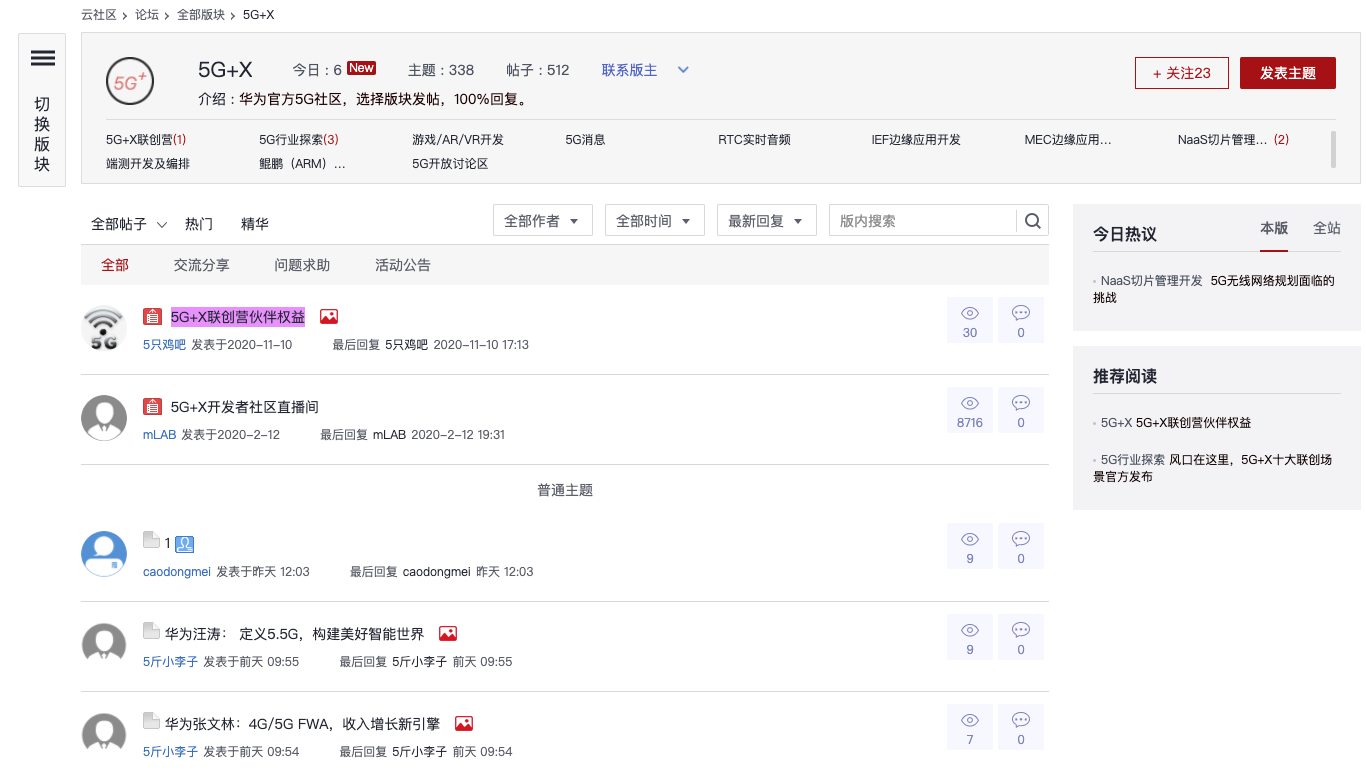
Task: Click the image icon after 5G+X联创营伙伴权益
Action: click(x=329, y=317)
